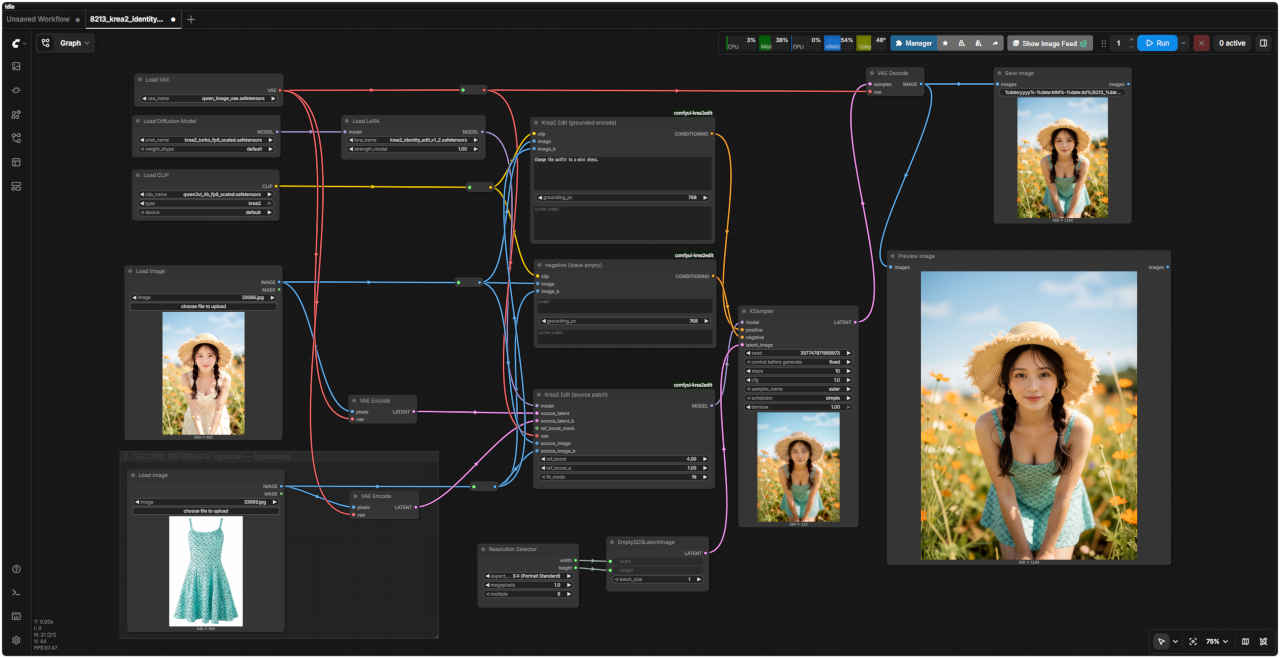Collapse the Load LoRA node
The width and height of the screenshot is (1280, 658).
[347, 121]
